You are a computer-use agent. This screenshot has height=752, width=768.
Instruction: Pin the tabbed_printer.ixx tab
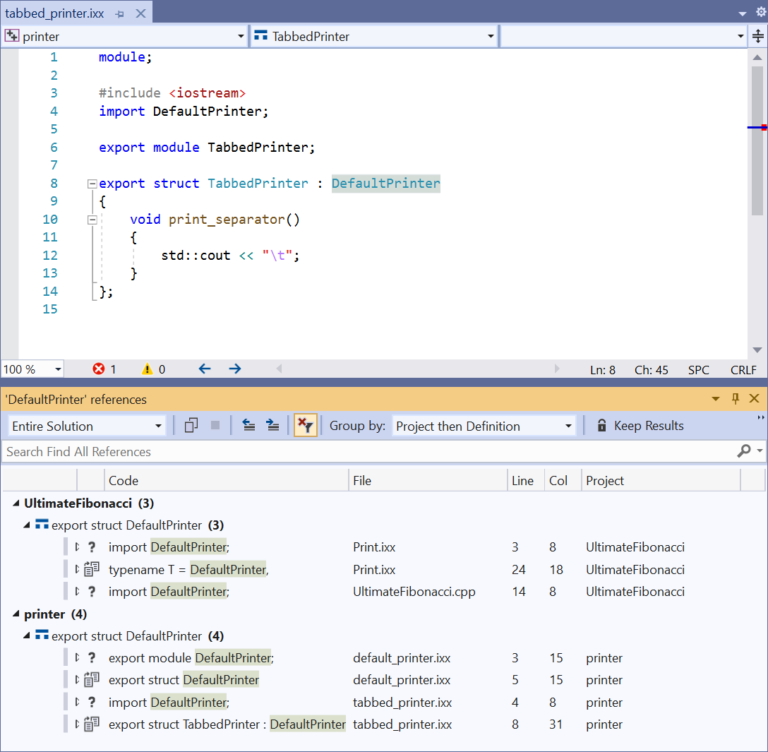coord(120,13)
